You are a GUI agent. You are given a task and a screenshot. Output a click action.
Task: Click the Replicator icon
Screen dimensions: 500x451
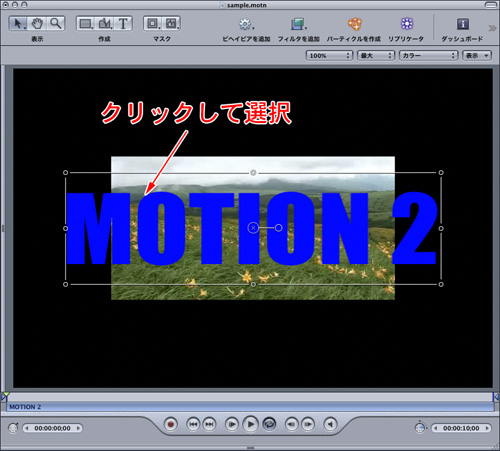pos(407,24)
